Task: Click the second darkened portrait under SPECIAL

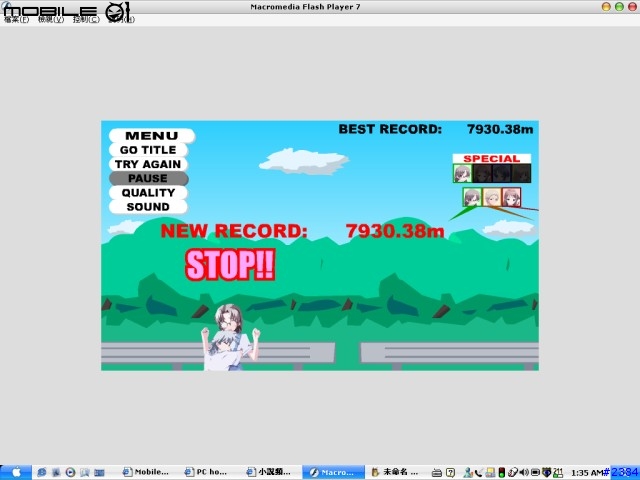Action: click(482, 173)
